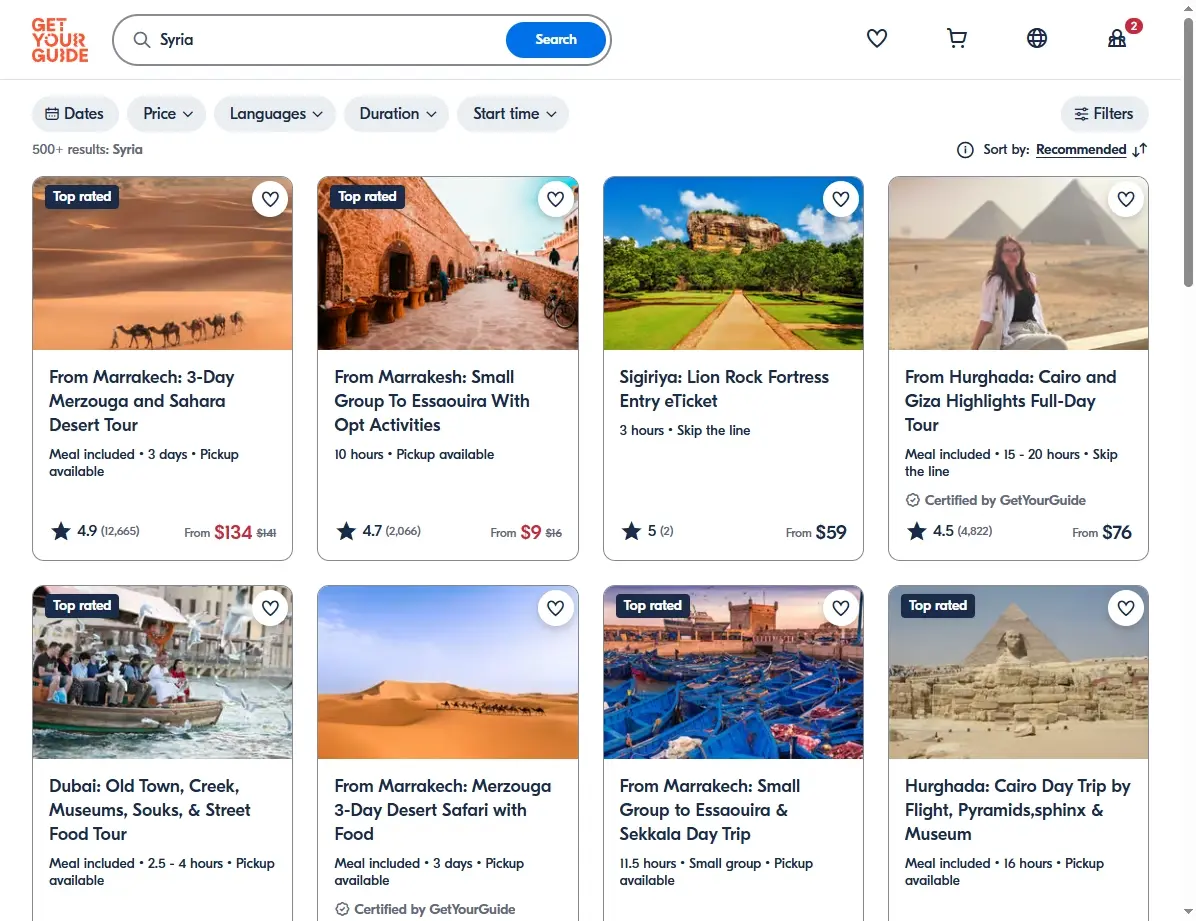Click the page vertical scrollbar thumb
The height and width of the screenshot is (921, 1196).
point(1188,151)
